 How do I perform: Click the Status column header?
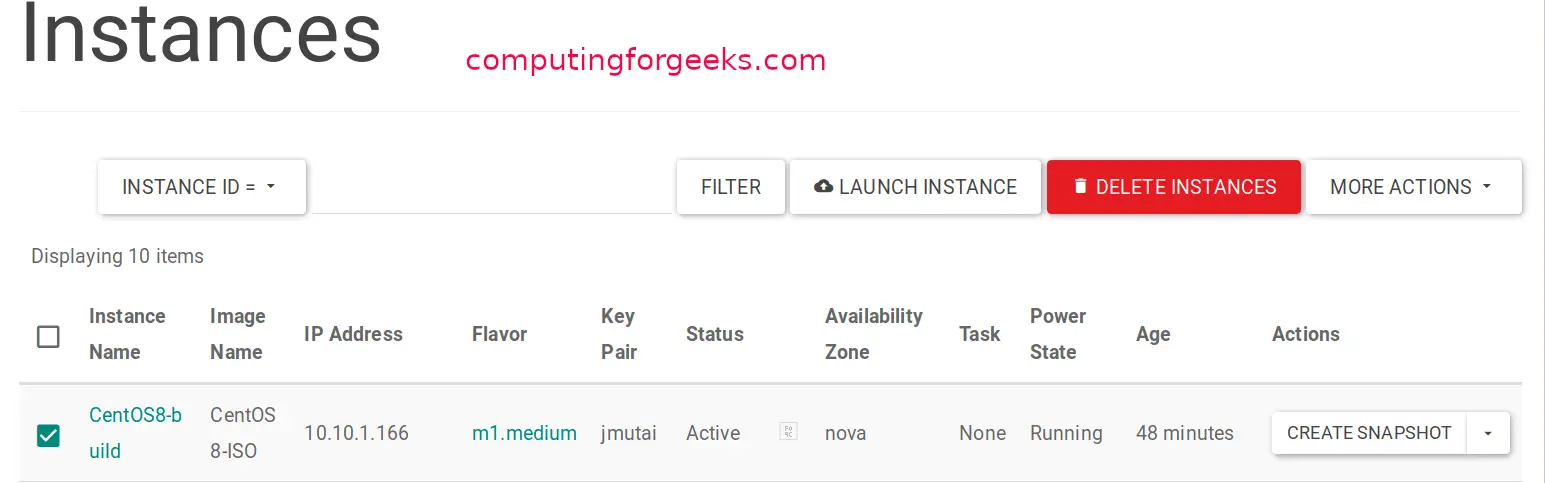714,334
